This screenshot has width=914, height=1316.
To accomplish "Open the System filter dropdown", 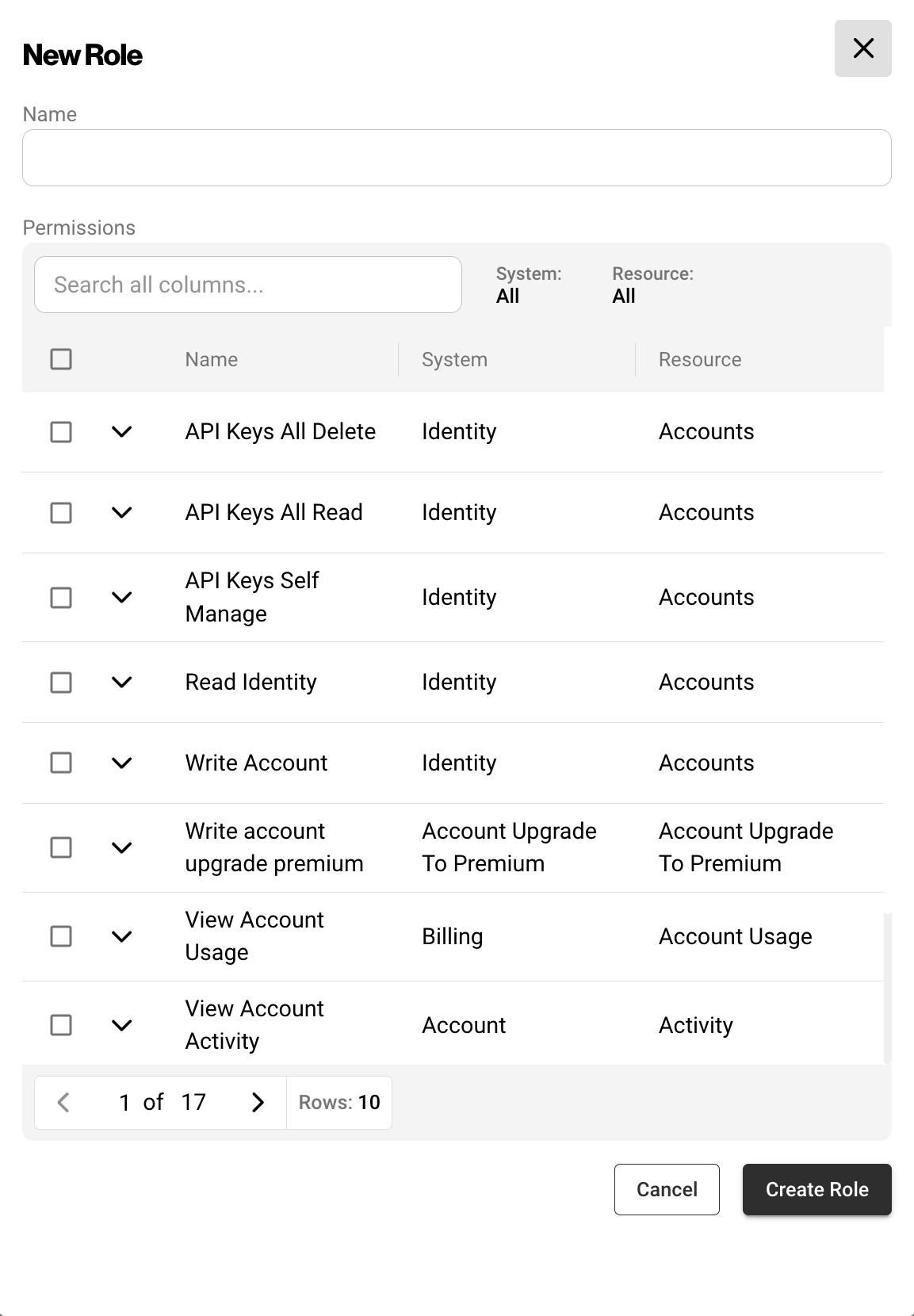I will [529, 285].
